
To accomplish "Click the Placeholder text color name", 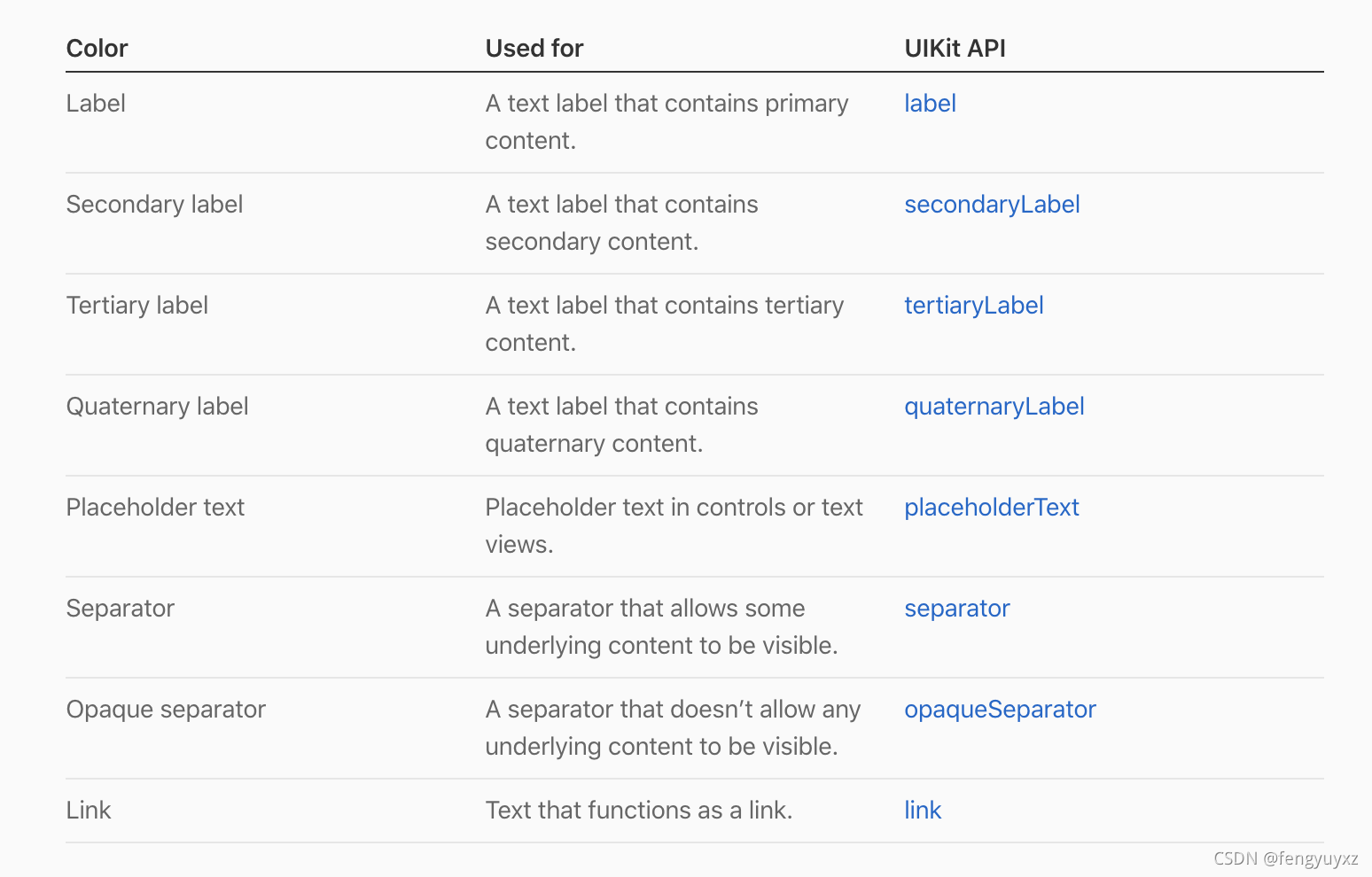I will [155, 508].
